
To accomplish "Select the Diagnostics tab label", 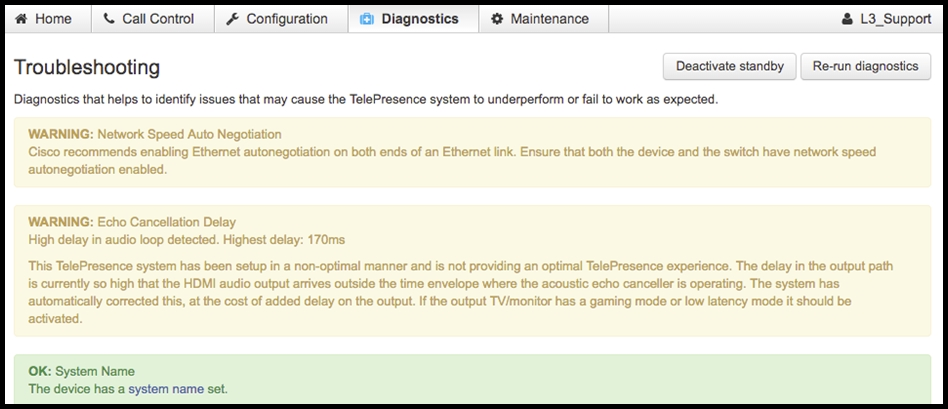I will [420, 19].
